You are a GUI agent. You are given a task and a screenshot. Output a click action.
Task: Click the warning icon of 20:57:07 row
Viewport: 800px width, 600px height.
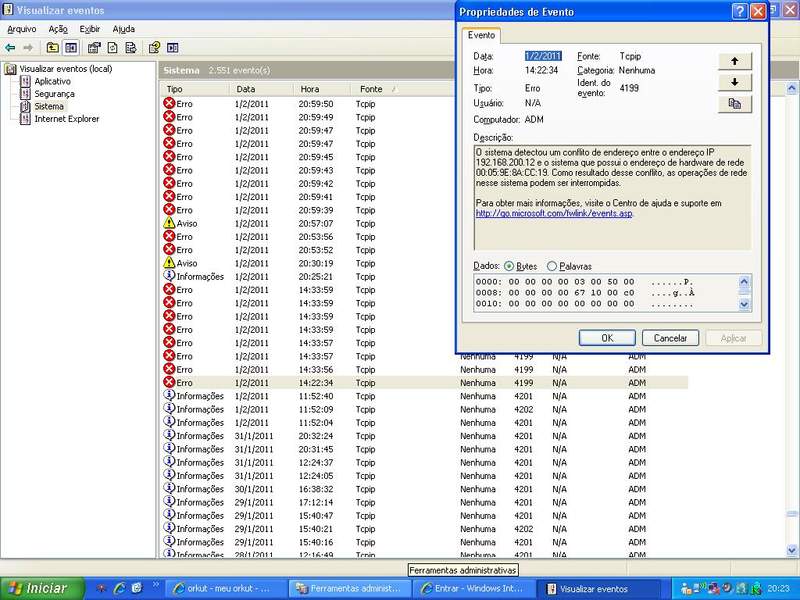[x=169, y=223]
